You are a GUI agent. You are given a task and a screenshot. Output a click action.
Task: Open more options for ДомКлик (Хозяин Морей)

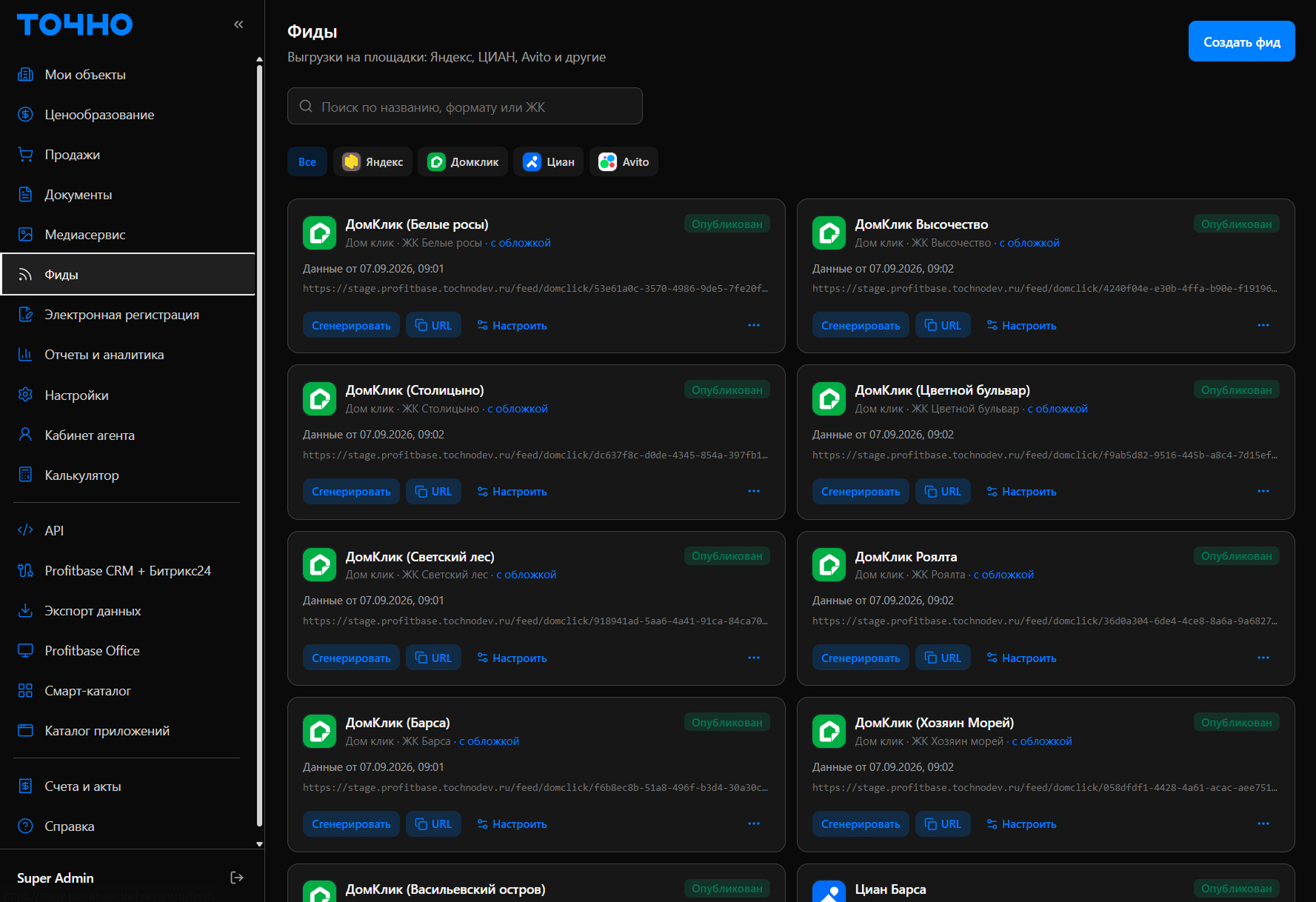(x=1263, y=824)
